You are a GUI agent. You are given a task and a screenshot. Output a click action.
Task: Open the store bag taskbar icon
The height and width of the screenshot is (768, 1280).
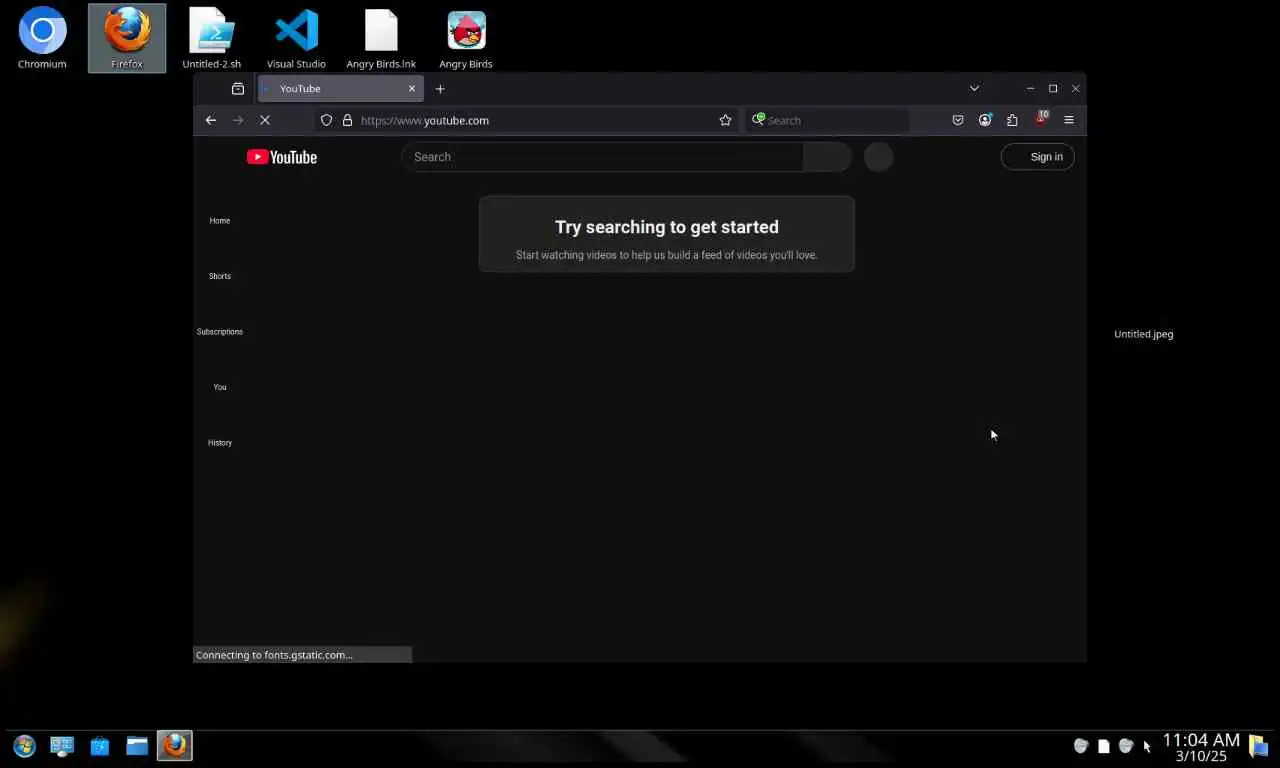click(x=100, y=746)
